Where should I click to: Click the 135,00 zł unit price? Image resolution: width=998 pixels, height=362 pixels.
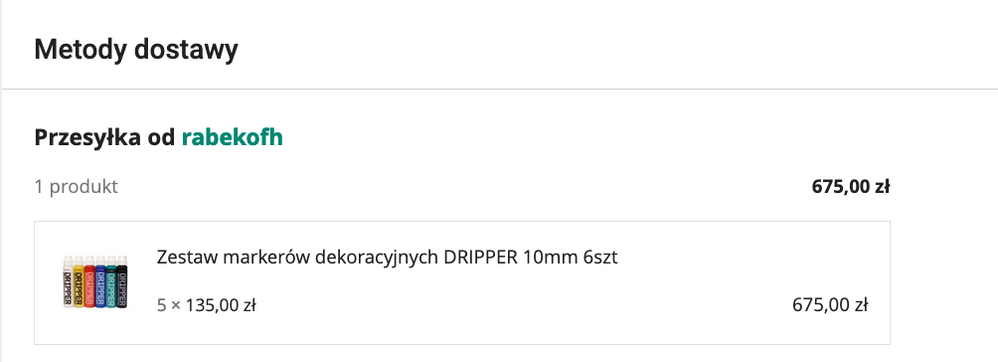coord(221,305)
